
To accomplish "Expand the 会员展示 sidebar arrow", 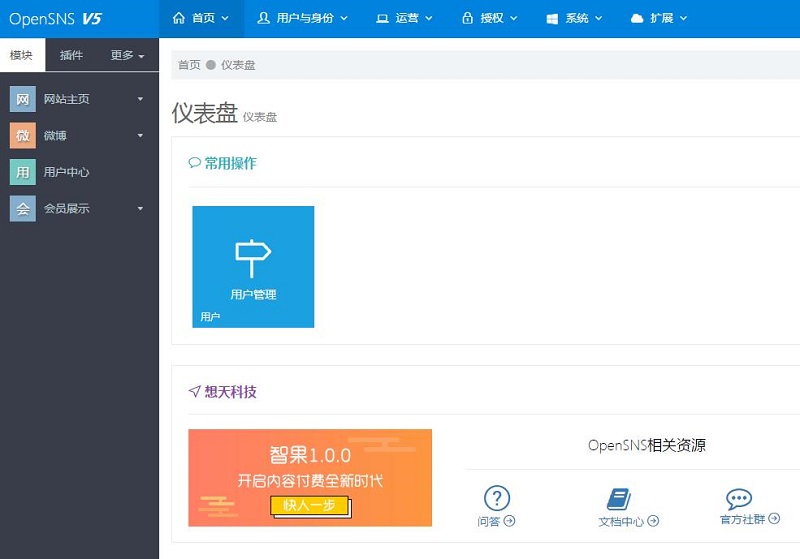I will 140,208.
